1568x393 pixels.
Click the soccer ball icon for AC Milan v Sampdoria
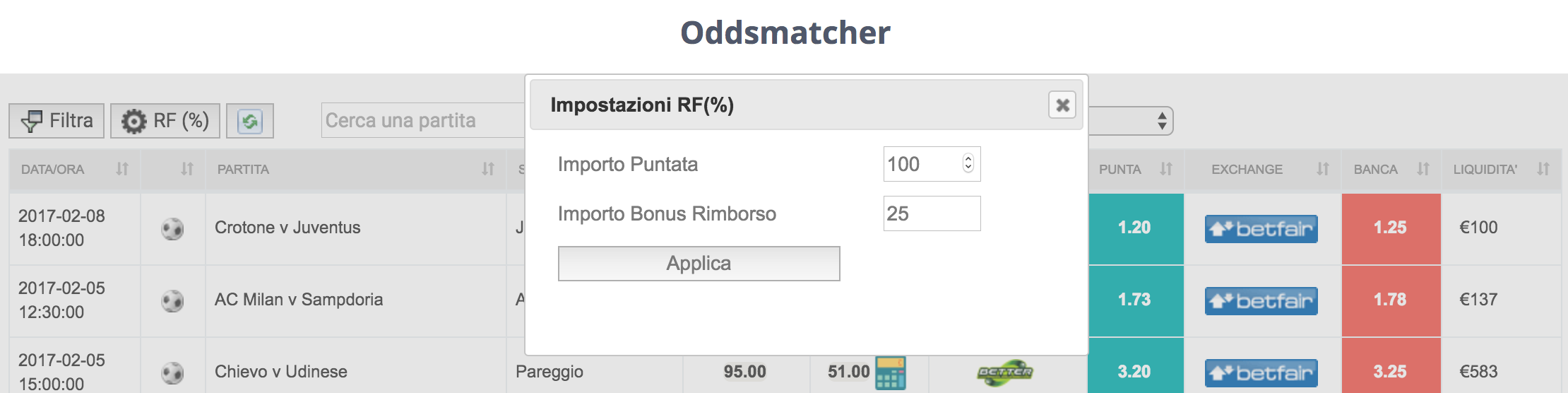pyautogui.click(x=172, y=301)
